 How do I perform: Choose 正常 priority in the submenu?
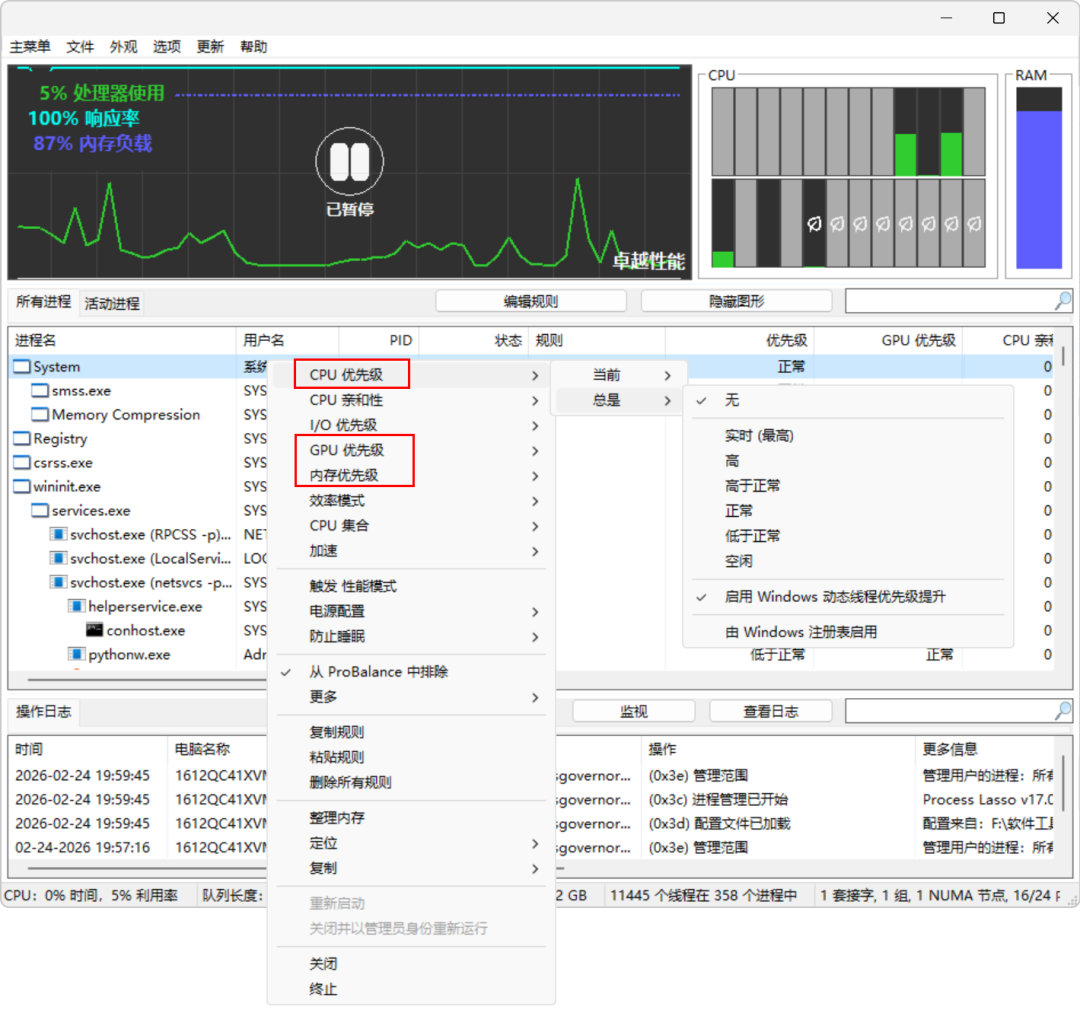point(848,511)
